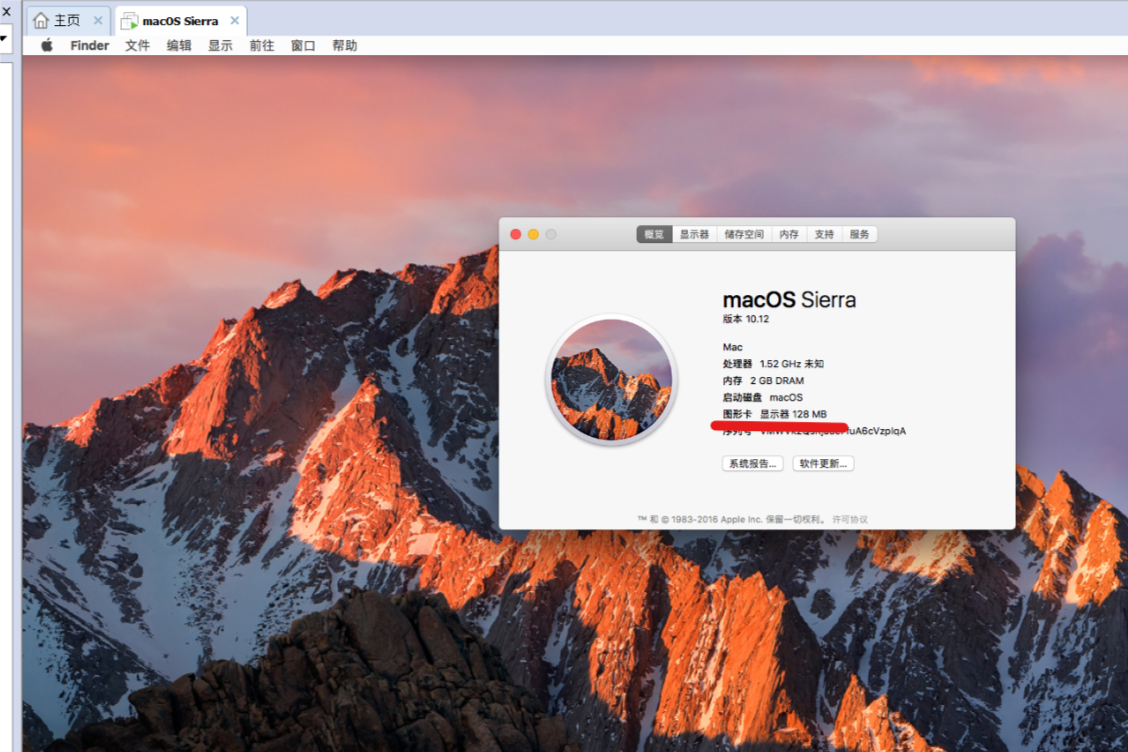Switch to the 服务 tab
The image size is (1128, 752).
(859, 235)
